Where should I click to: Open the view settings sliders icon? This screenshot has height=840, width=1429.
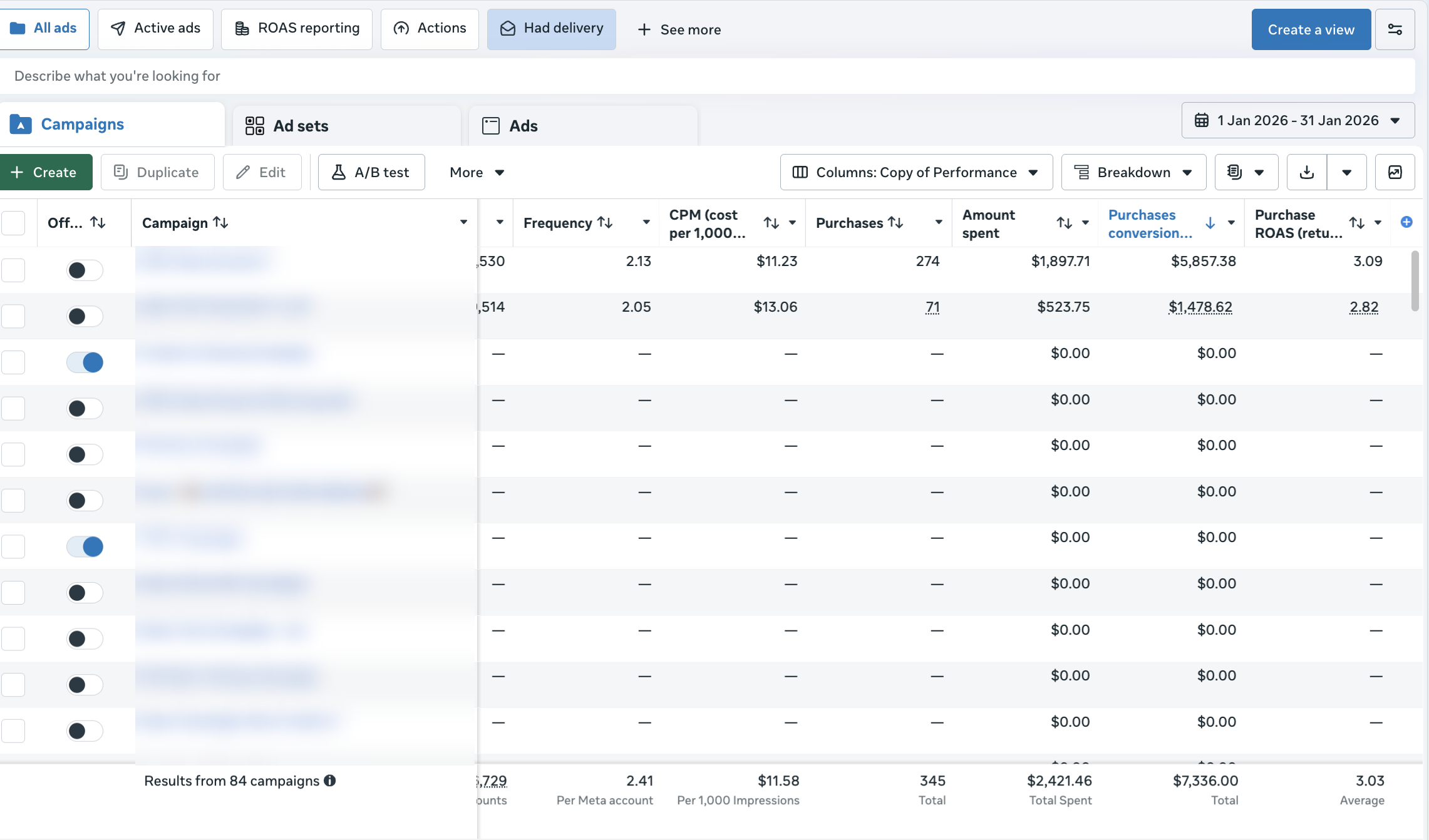point(1395,29)
